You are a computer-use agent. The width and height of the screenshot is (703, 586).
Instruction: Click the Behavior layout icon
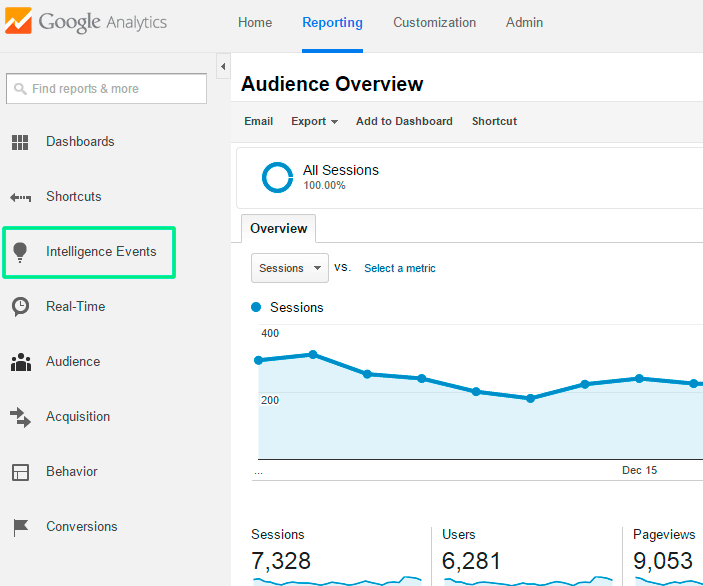(x=20, y=472)
